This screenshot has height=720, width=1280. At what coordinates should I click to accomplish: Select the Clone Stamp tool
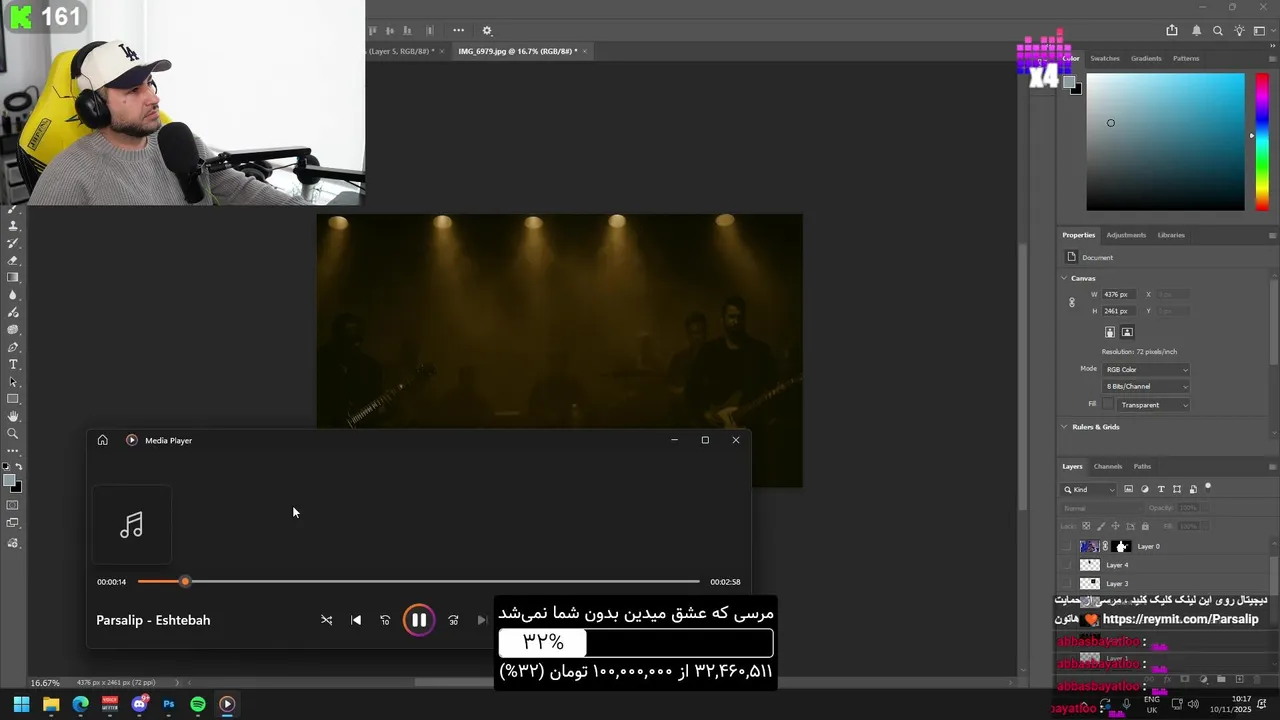[x=13, y=226]
